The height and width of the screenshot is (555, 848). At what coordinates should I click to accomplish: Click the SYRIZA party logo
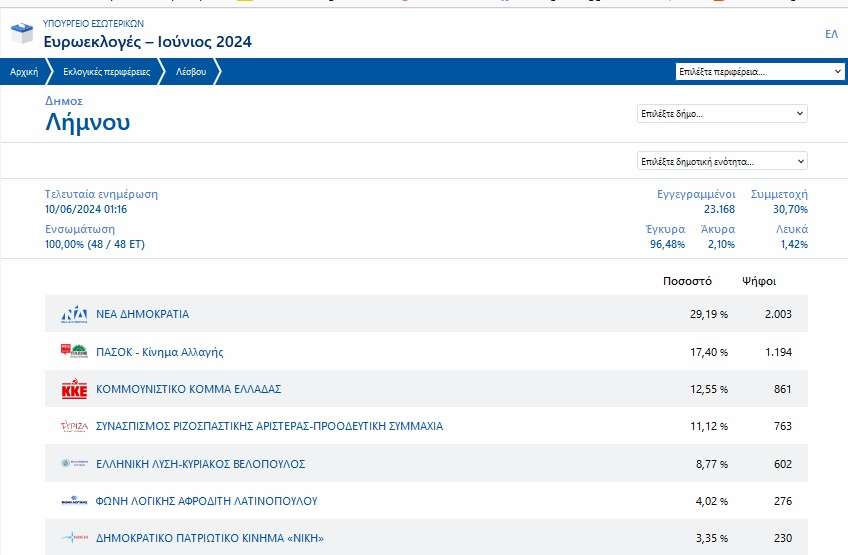[74, 426]
